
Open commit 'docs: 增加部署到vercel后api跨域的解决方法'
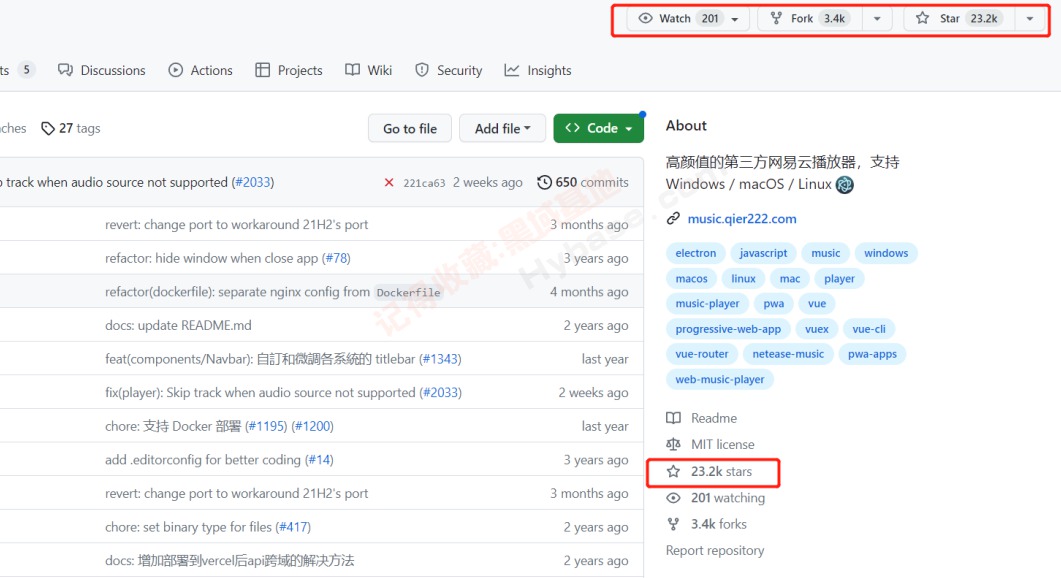coord(229,561)
